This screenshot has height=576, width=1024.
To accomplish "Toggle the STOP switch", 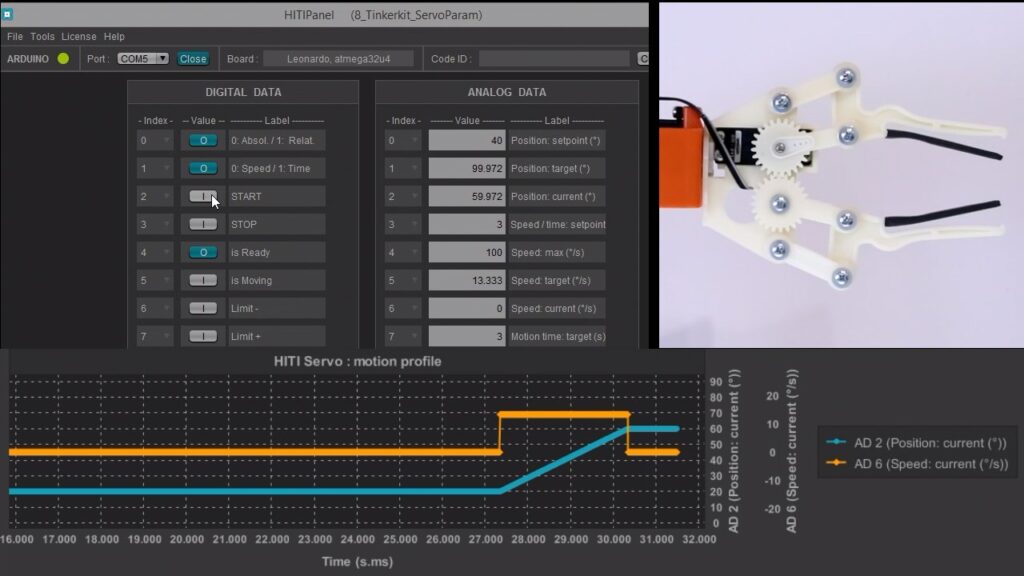I will [x=202, y=224].
